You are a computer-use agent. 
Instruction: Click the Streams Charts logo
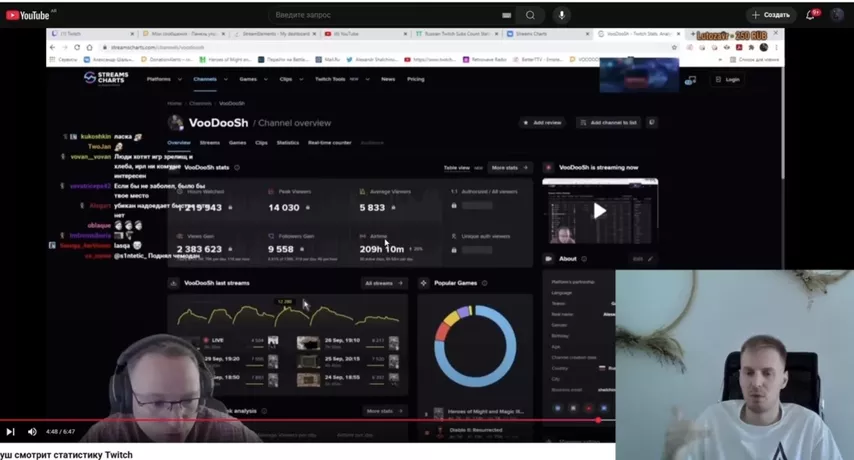(106, 79)
